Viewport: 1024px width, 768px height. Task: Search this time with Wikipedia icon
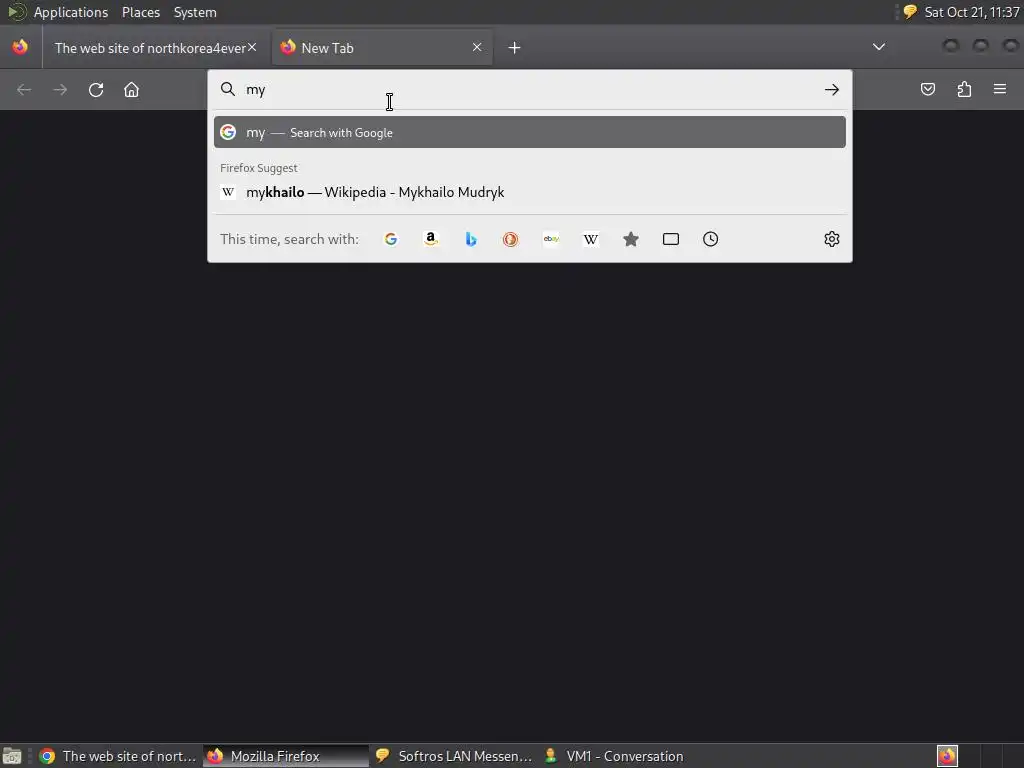pyautogui.click(x=590, y=239)
